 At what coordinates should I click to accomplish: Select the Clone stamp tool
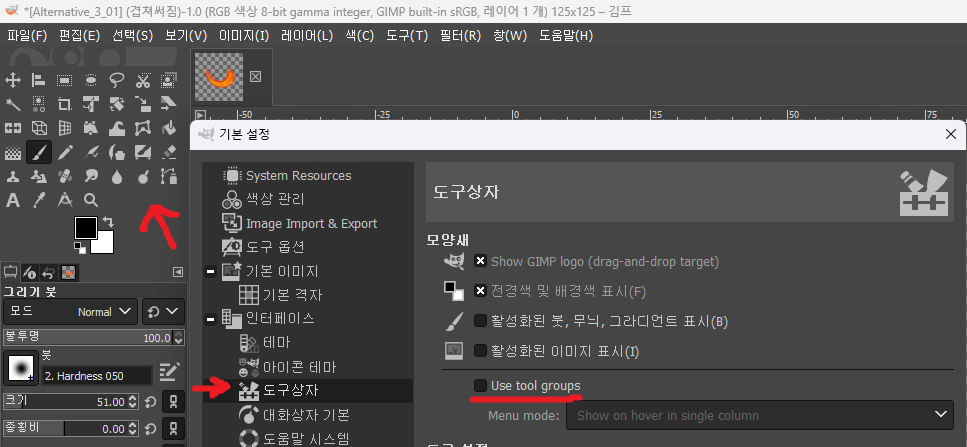[x=12, y=177]
